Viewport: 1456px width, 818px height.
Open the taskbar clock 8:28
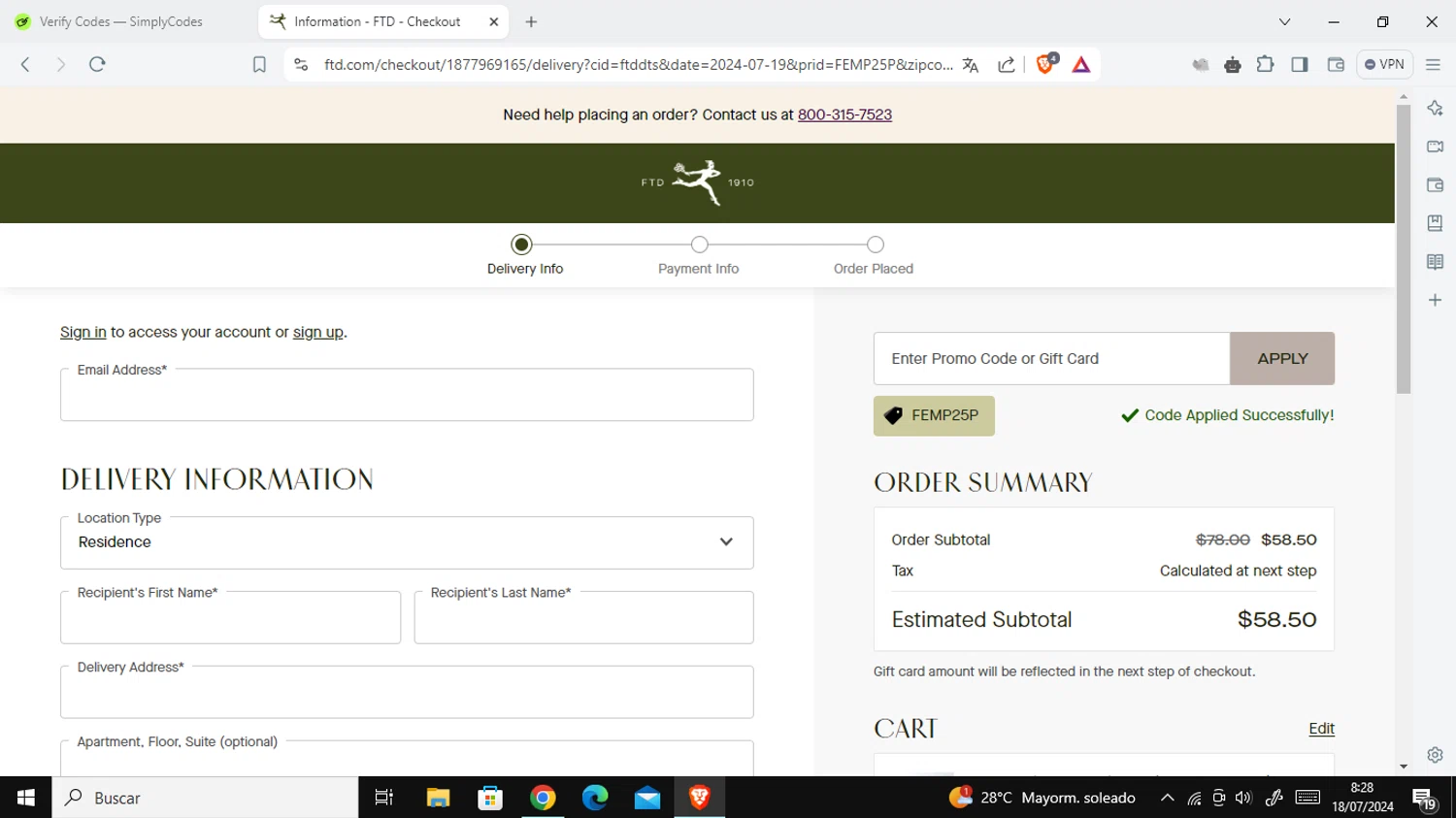1362,798
